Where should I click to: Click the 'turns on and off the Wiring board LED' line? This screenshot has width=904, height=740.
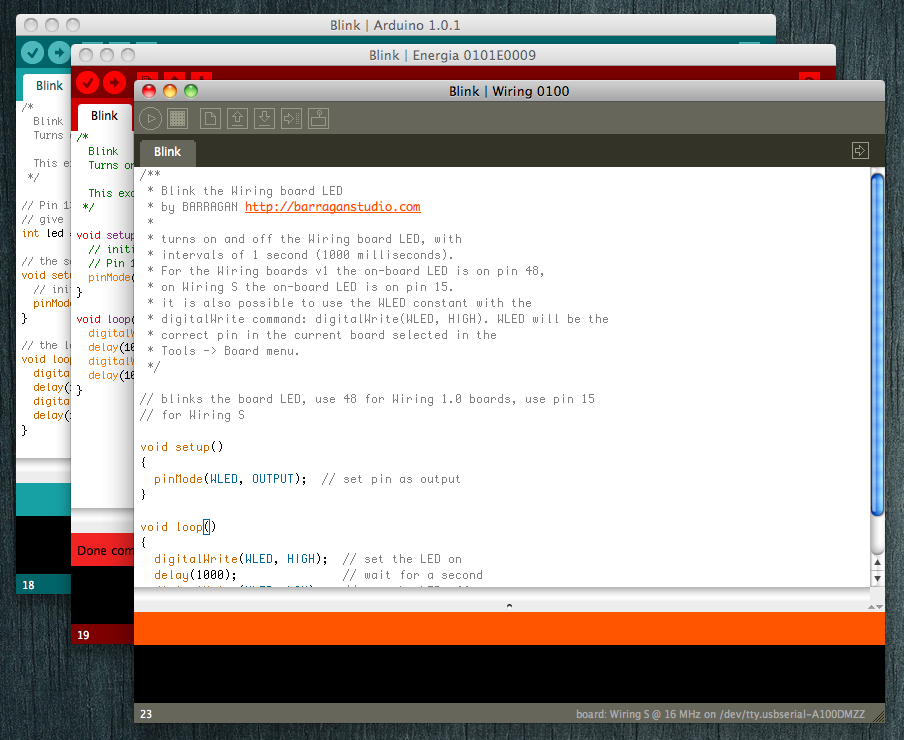tap(304, 239)
